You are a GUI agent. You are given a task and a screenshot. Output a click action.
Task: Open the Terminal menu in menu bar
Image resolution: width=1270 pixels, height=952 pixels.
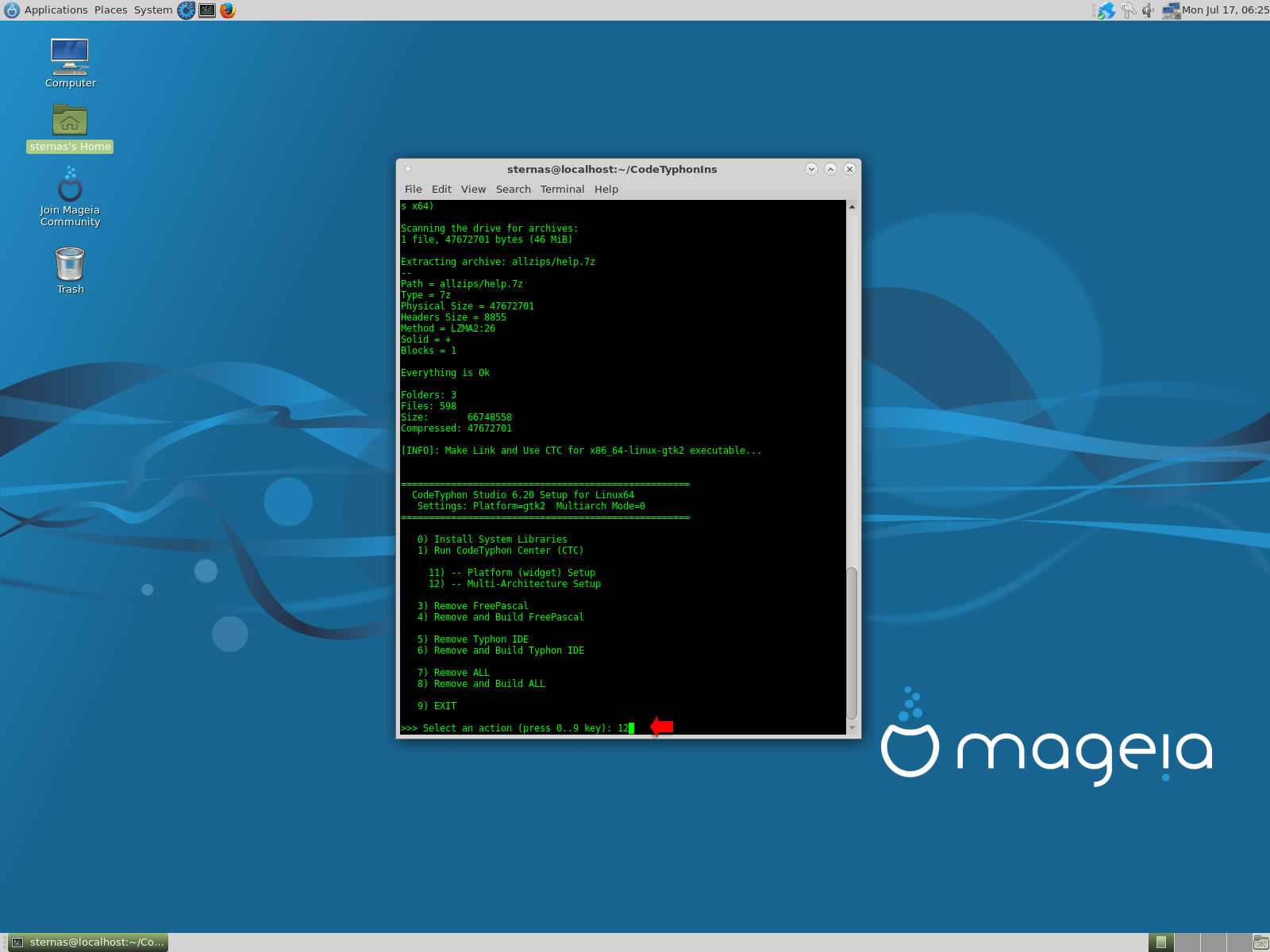(562, 189)
